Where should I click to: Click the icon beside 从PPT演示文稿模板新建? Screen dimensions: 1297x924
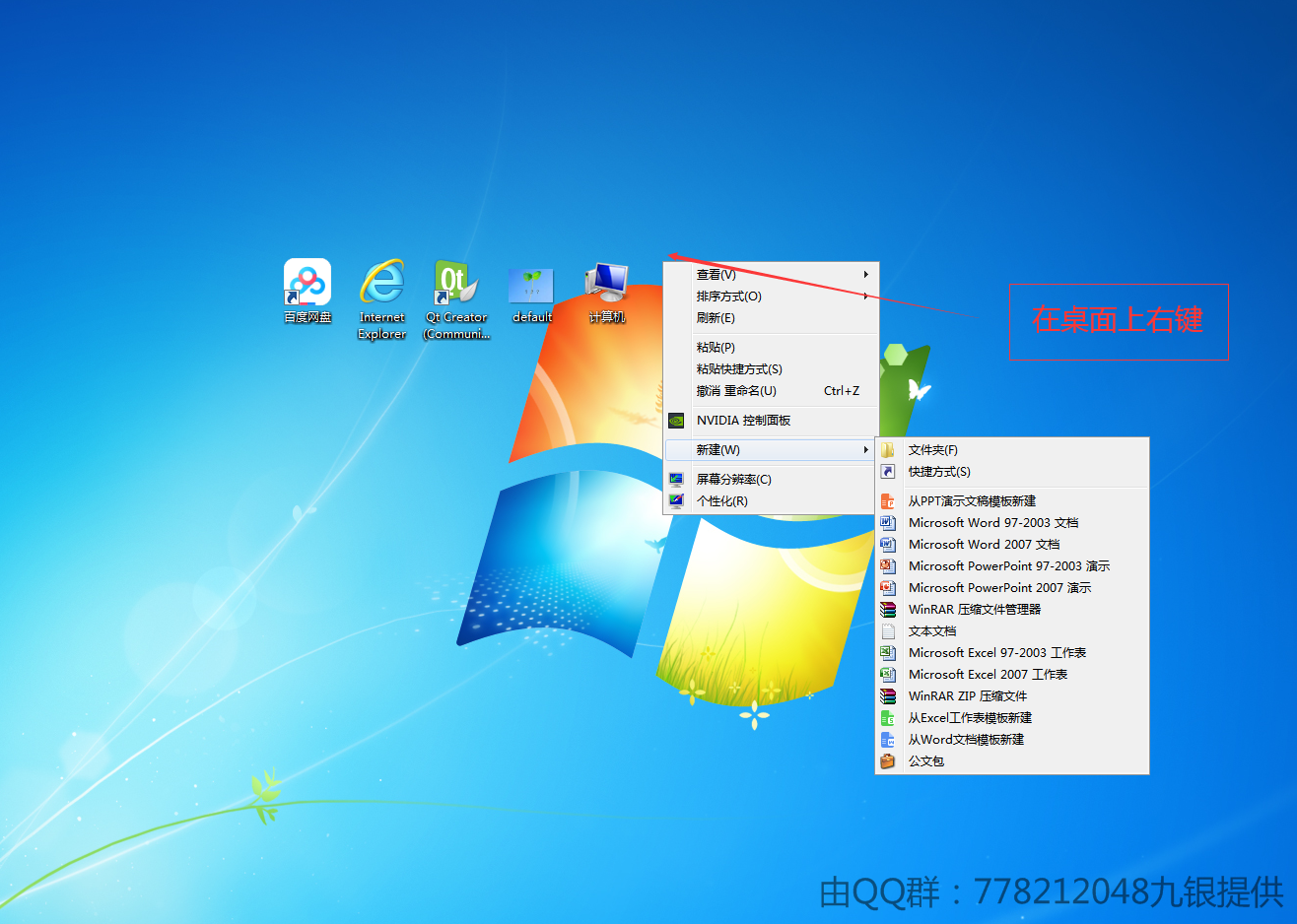[x=888, y=501]
